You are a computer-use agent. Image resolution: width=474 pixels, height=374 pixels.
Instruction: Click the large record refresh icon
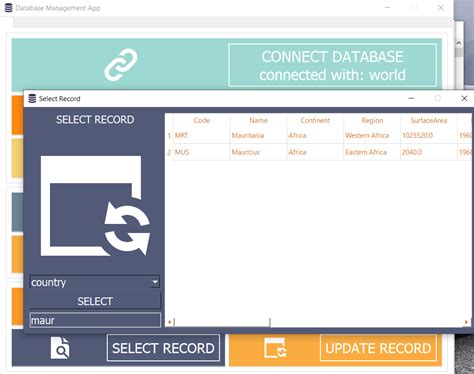(x=95, y=206)
